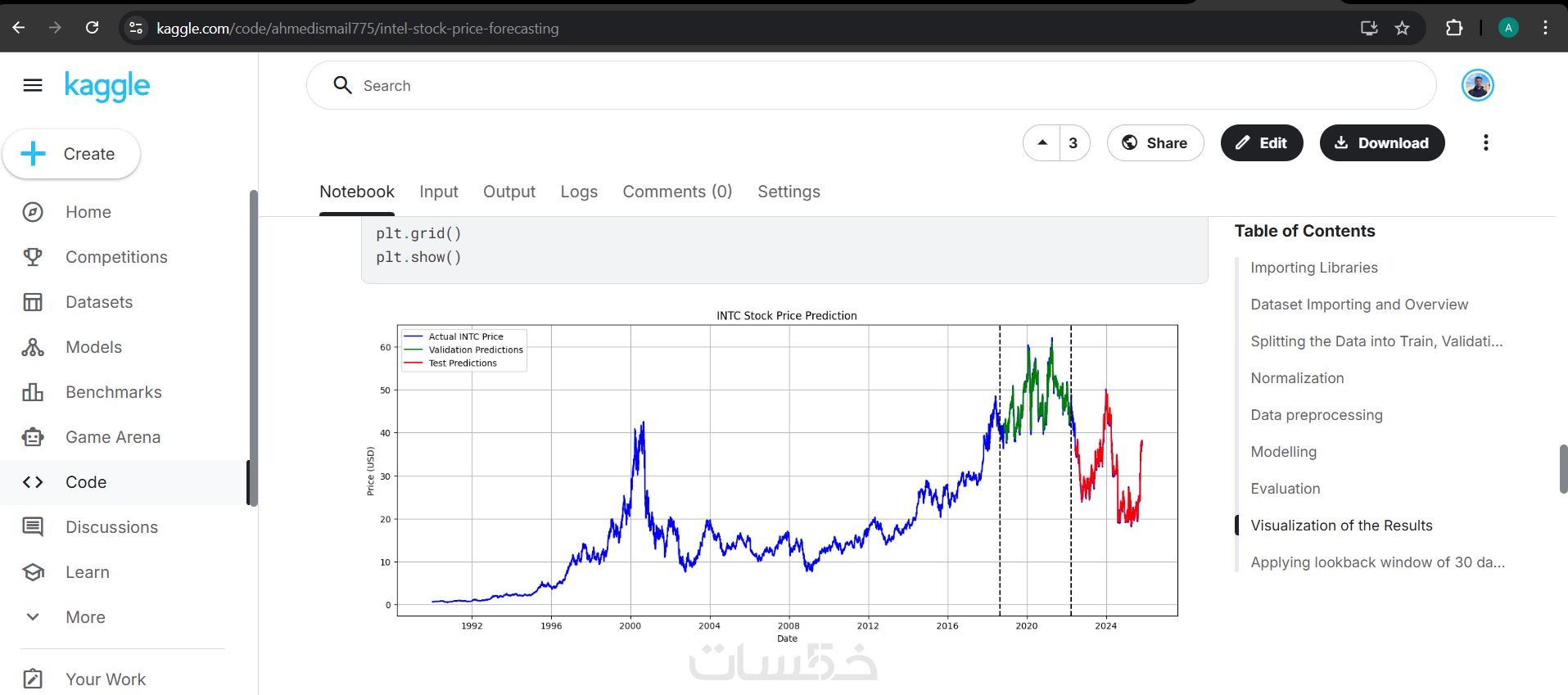The height and width of the screenshot is (695, 1568).
Task: Click the Game Arena robot icon
Action: coord(33,437)
